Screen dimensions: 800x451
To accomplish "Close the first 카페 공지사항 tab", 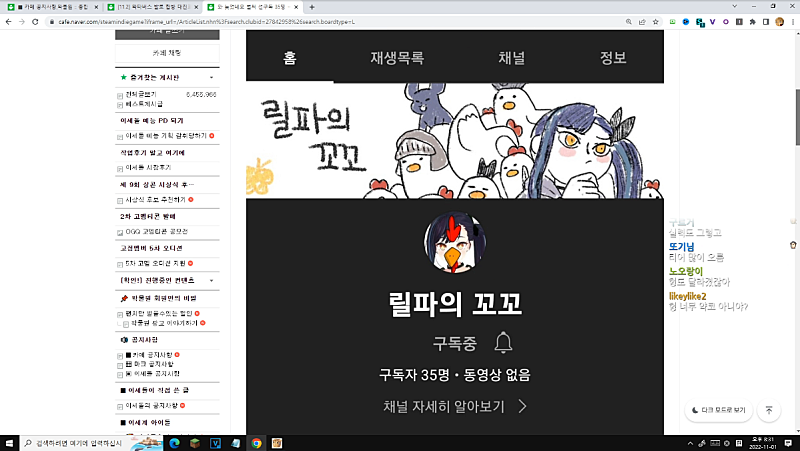I will tap(96, 7).
